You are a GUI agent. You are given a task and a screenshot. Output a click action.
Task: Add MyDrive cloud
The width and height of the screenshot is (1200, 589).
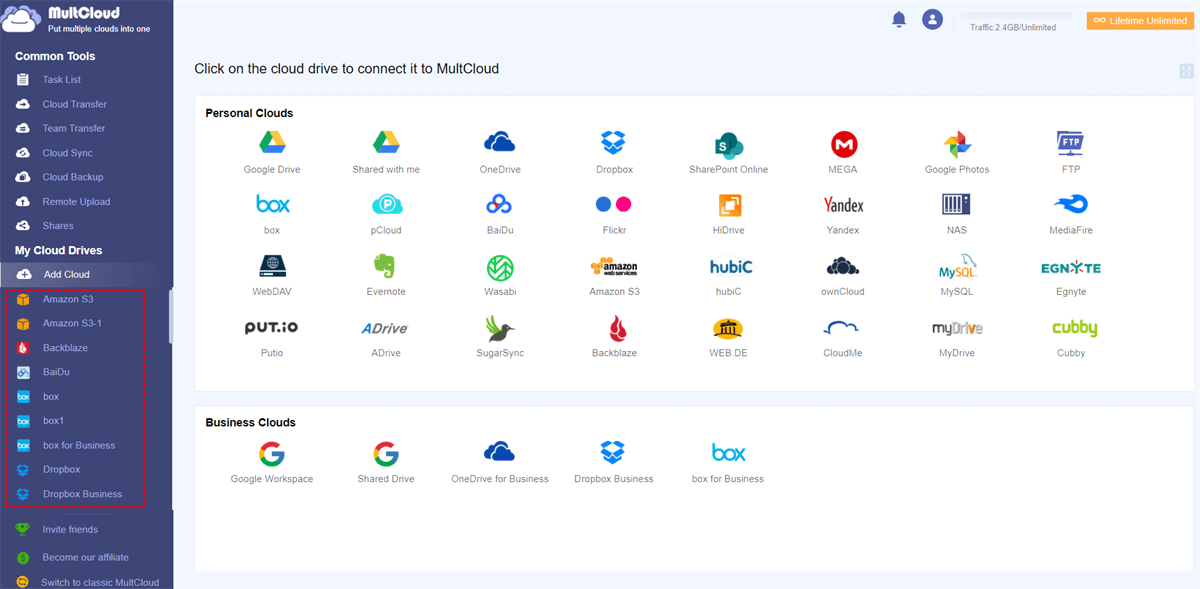957,336
